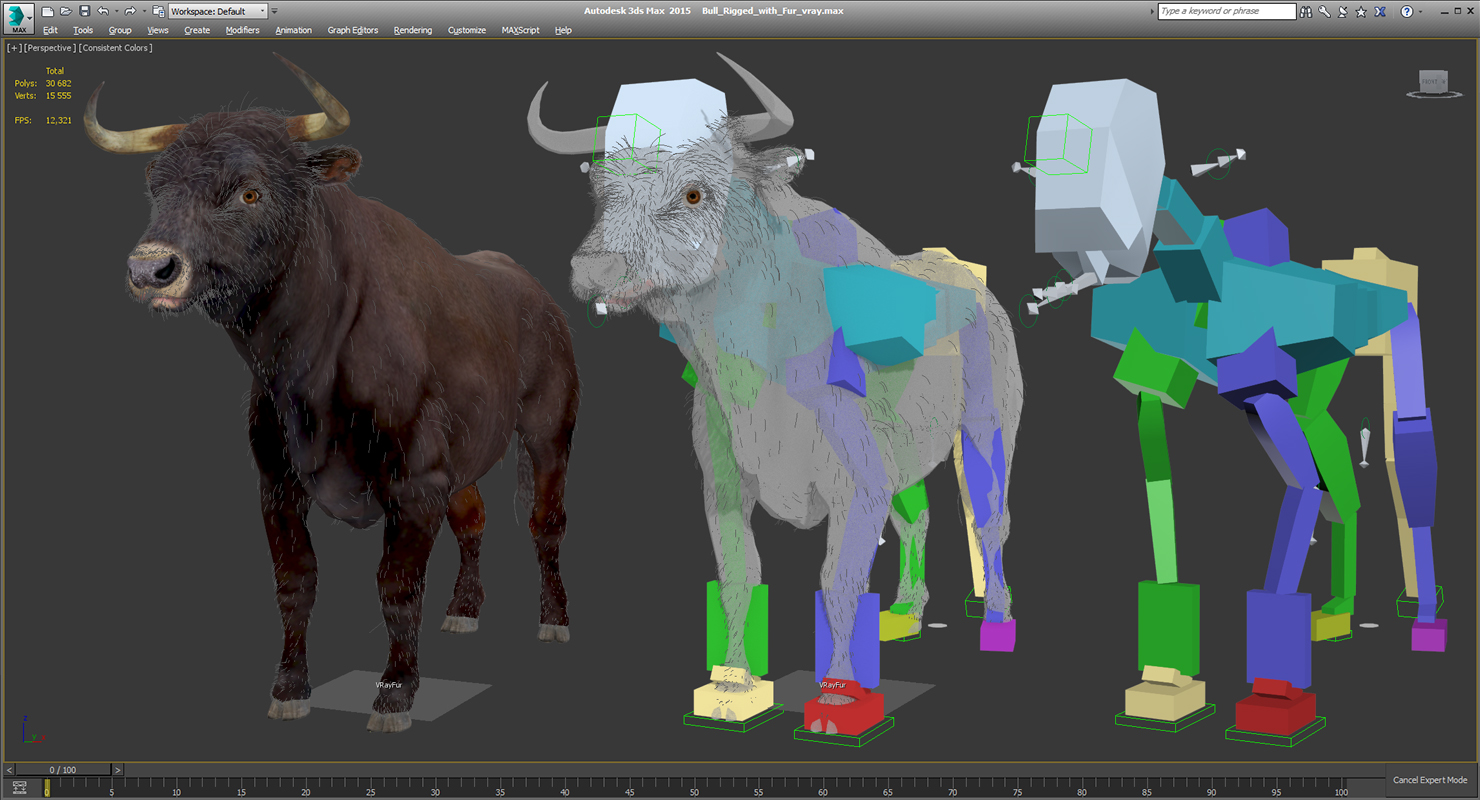Viewport: 1480px width, 800px height.
Task: Open the [Consistent Colors] shading menu
Action: click(116, 48)
